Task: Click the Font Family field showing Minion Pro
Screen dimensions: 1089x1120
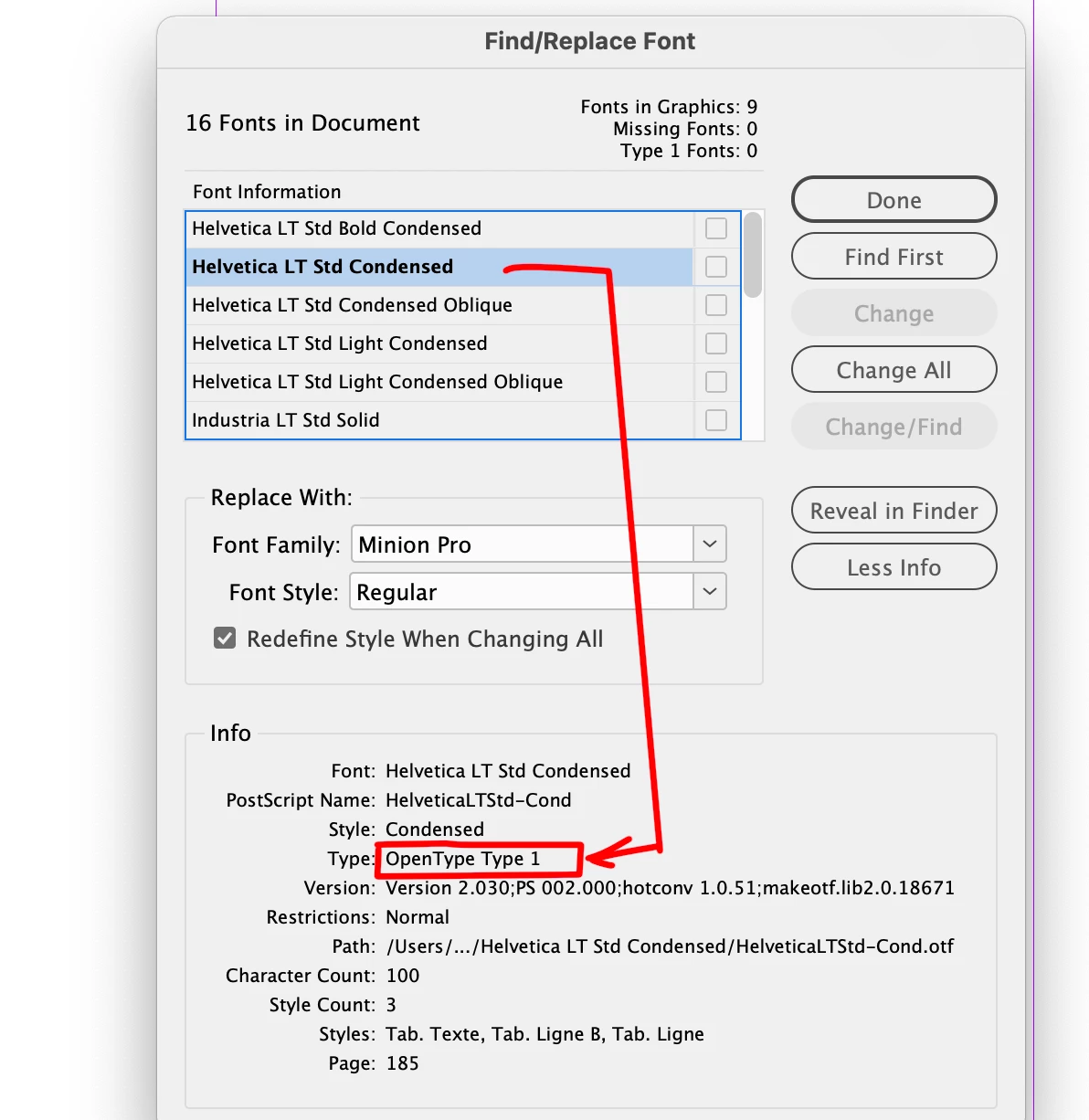Action: coord(523,544)
